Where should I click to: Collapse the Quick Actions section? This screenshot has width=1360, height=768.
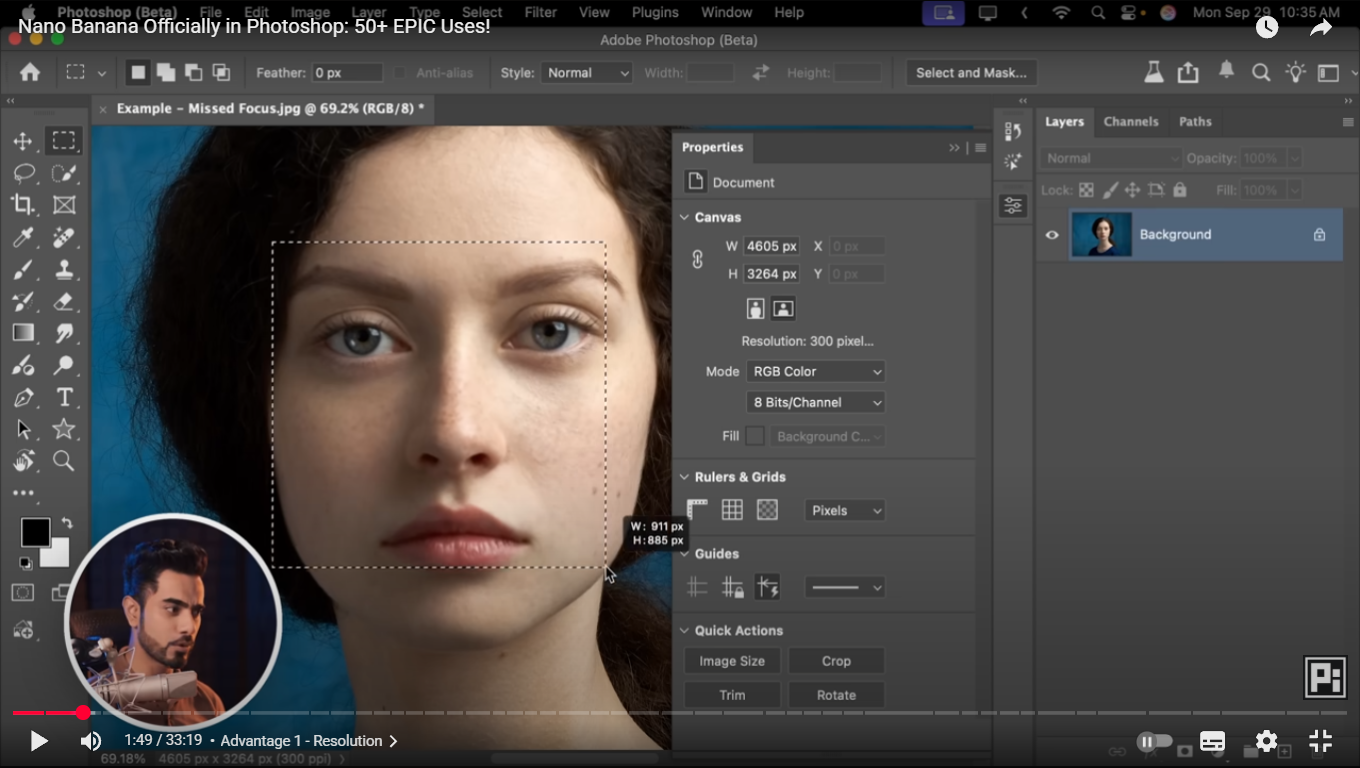pyautogui.click(x=685, y=631)
